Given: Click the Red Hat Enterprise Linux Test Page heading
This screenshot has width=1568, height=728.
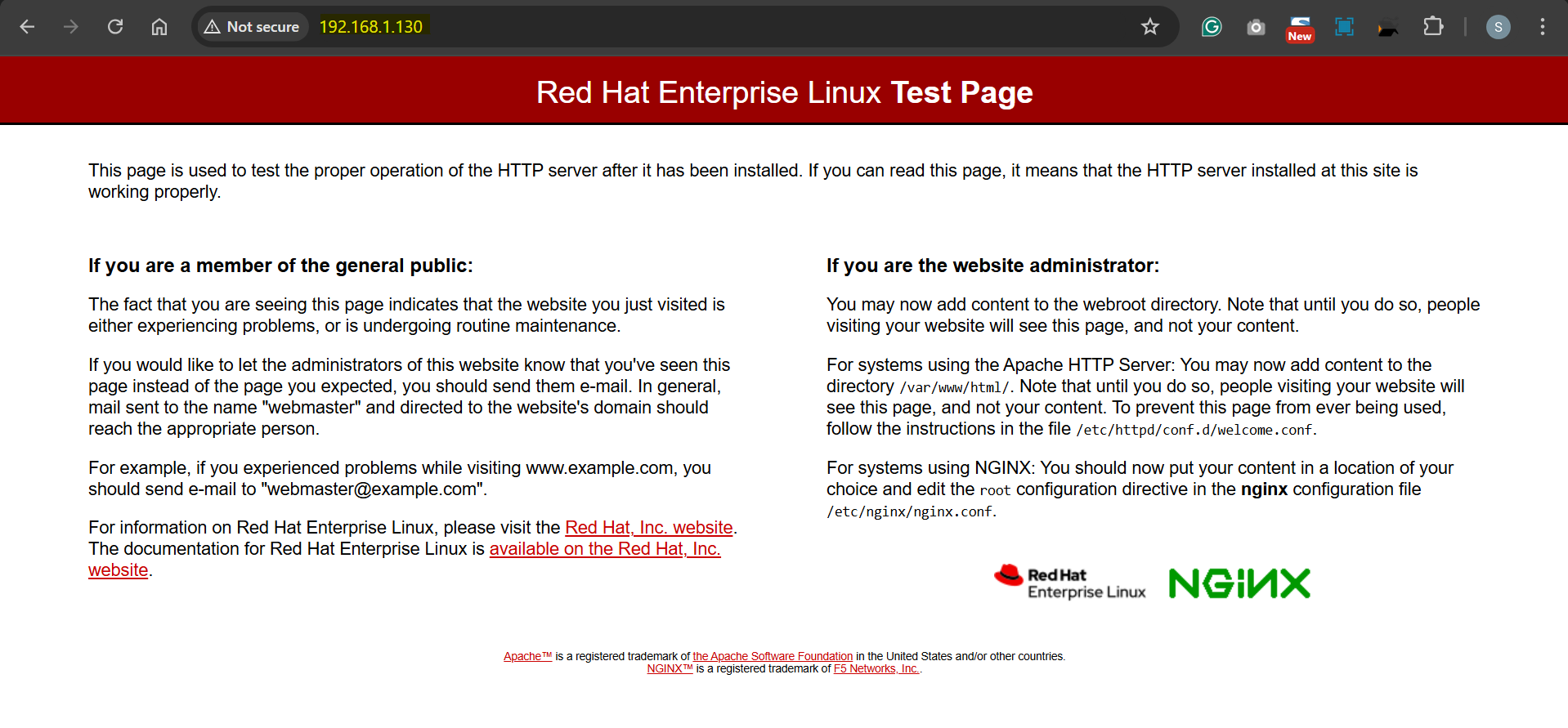Looking at the screenshot, I should tap(784, 92).
